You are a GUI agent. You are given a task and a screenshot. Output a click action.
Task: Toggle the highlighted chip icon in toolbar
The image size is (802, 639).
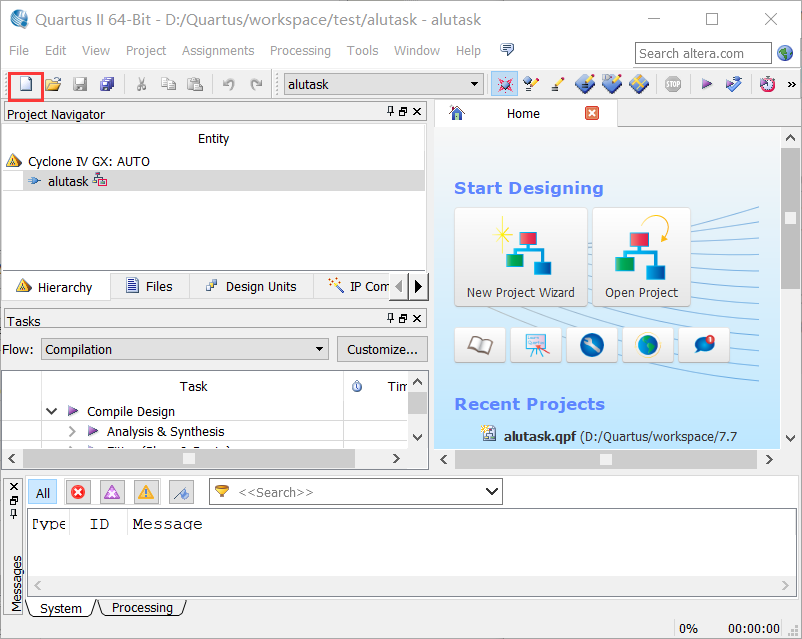(x=504, y=84)
